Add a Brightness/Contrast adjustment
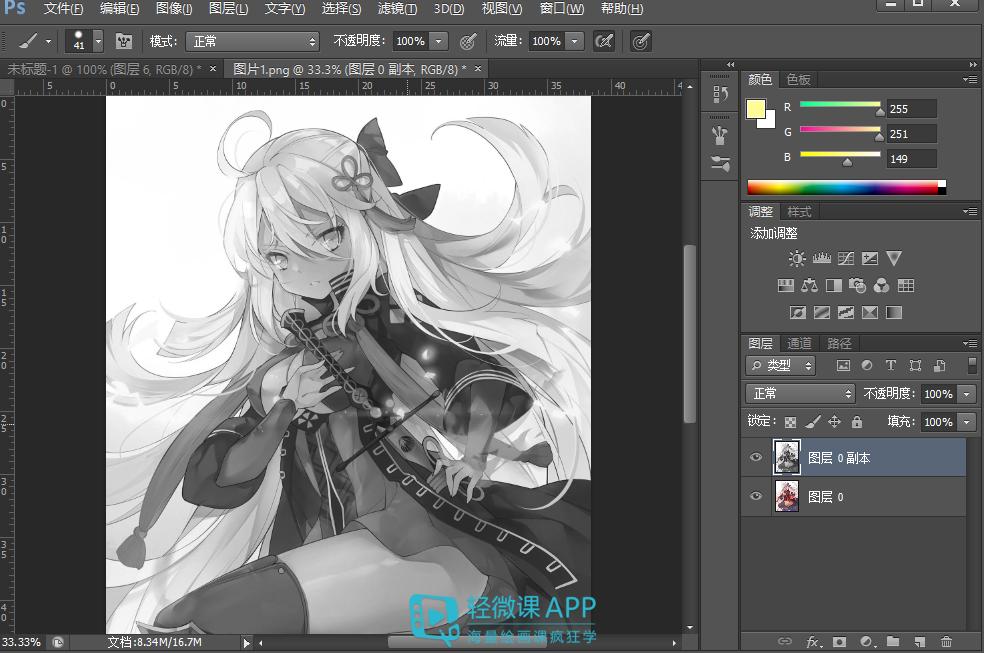The height and width of the screenshot is (653, 984). pos(797,258)
